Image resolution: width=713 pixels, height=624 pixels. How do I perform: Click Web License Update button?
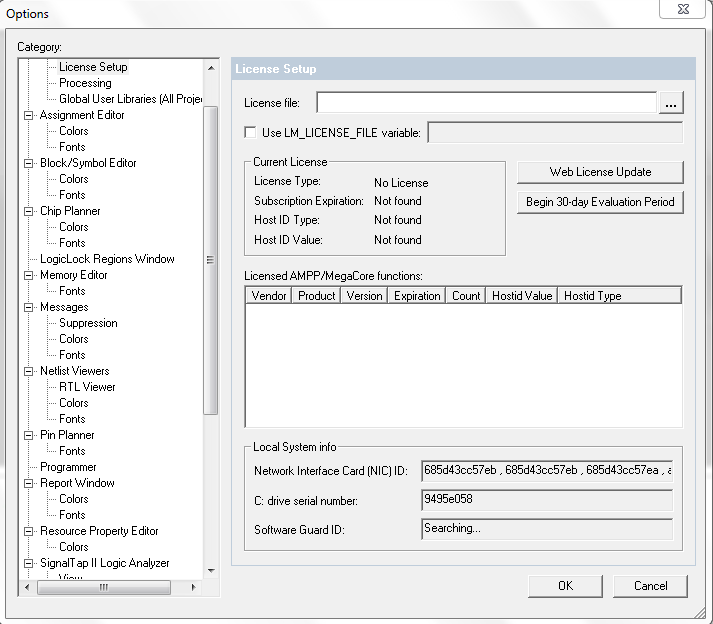pos(600,172)
